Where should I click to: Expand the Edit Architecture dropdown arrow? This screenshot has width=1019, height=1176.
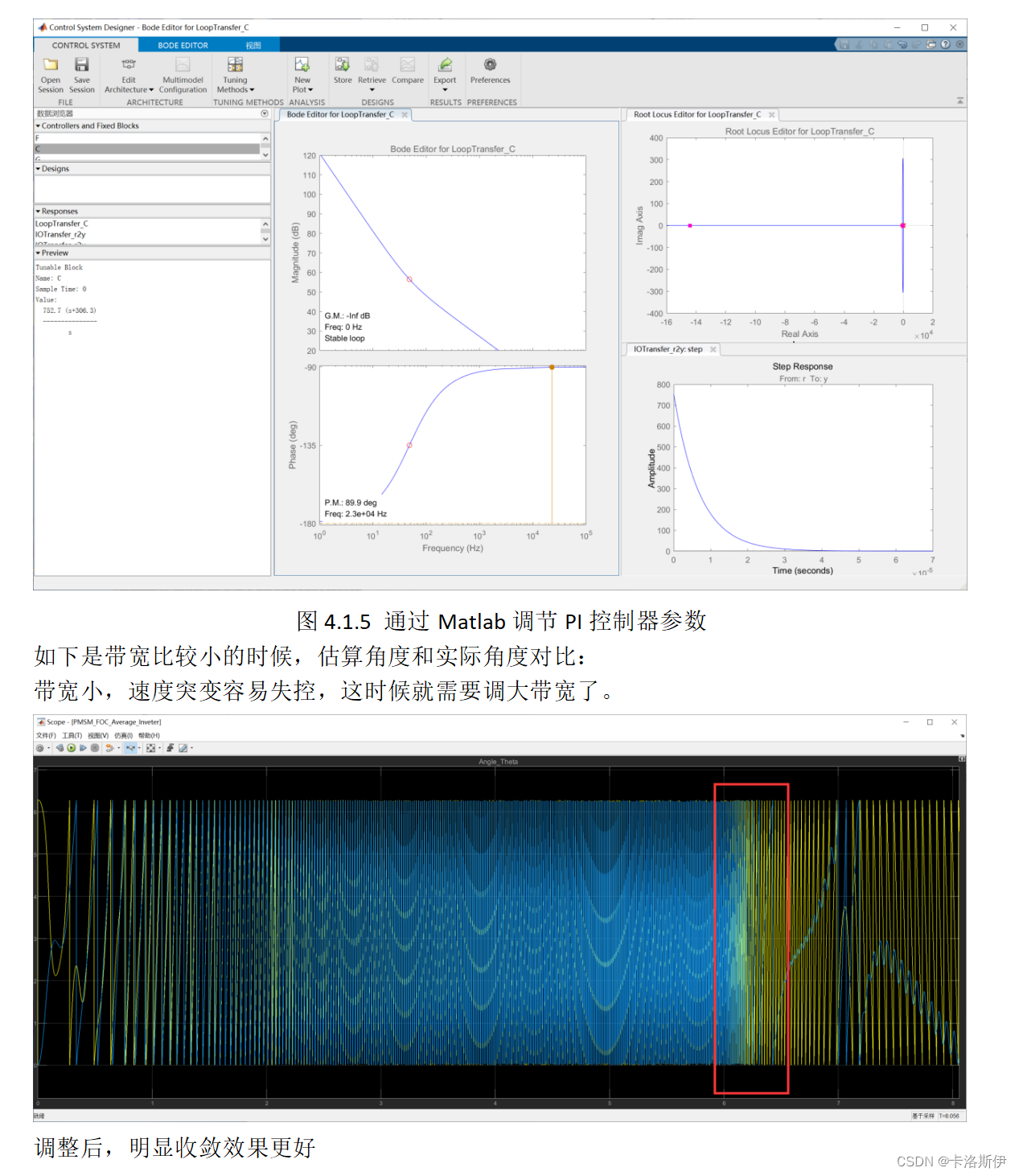coord(150,90)
